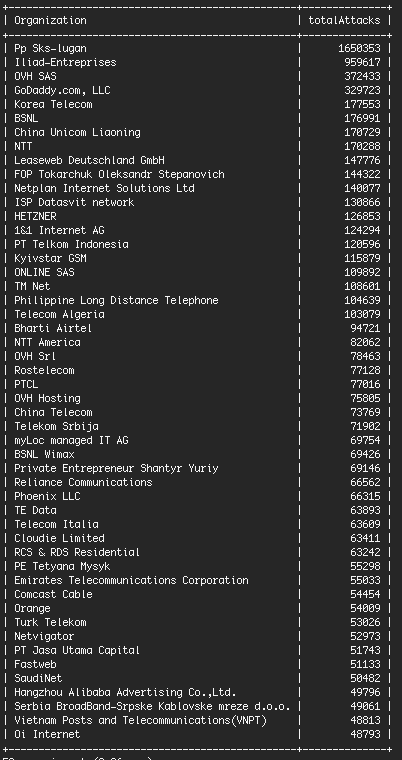
Task: Click PE Tetyana Mysyk text
Action: (63, 567)
